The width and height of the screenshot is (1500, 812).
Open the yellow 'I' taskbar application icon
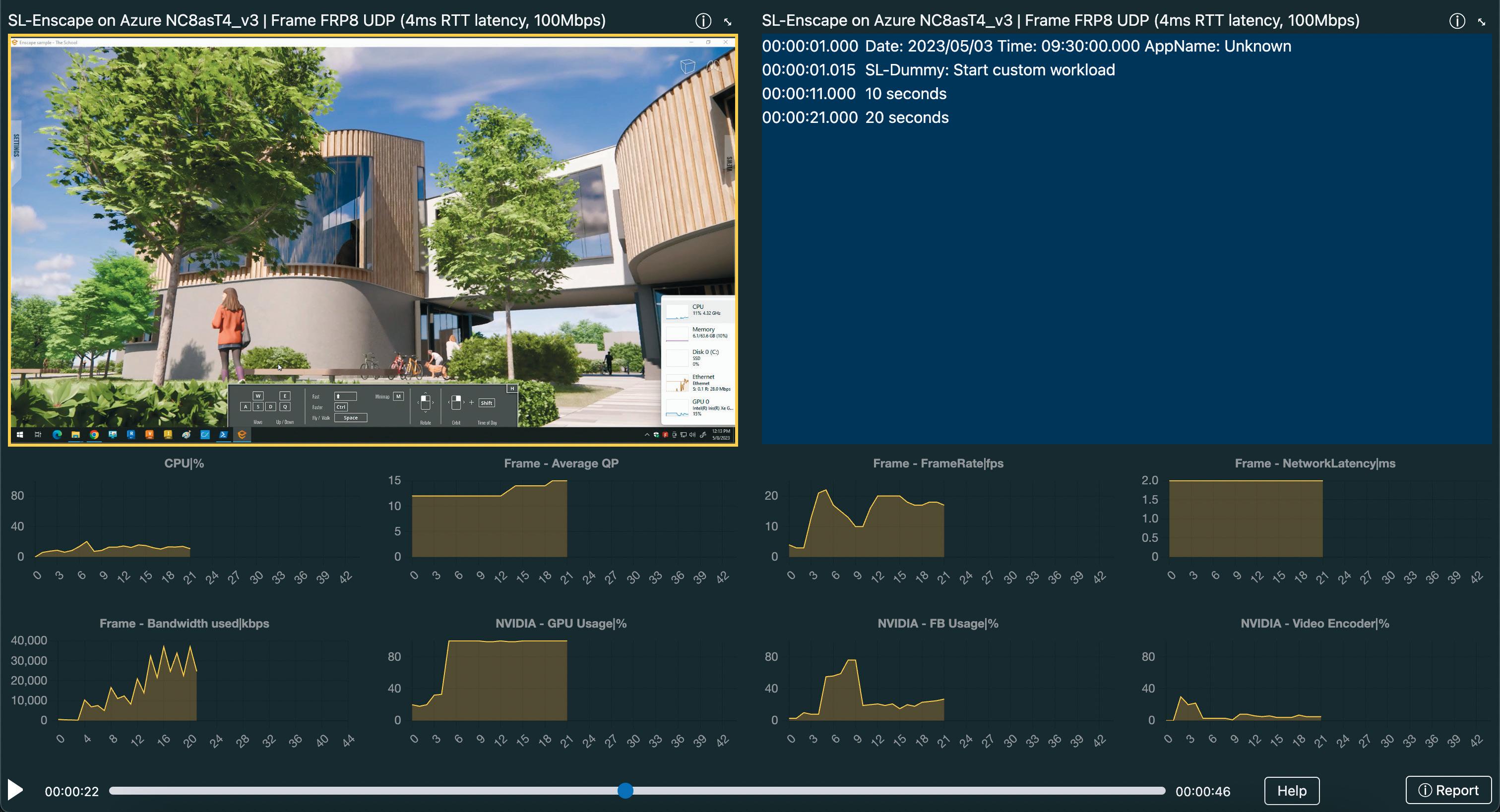point(168,435)
